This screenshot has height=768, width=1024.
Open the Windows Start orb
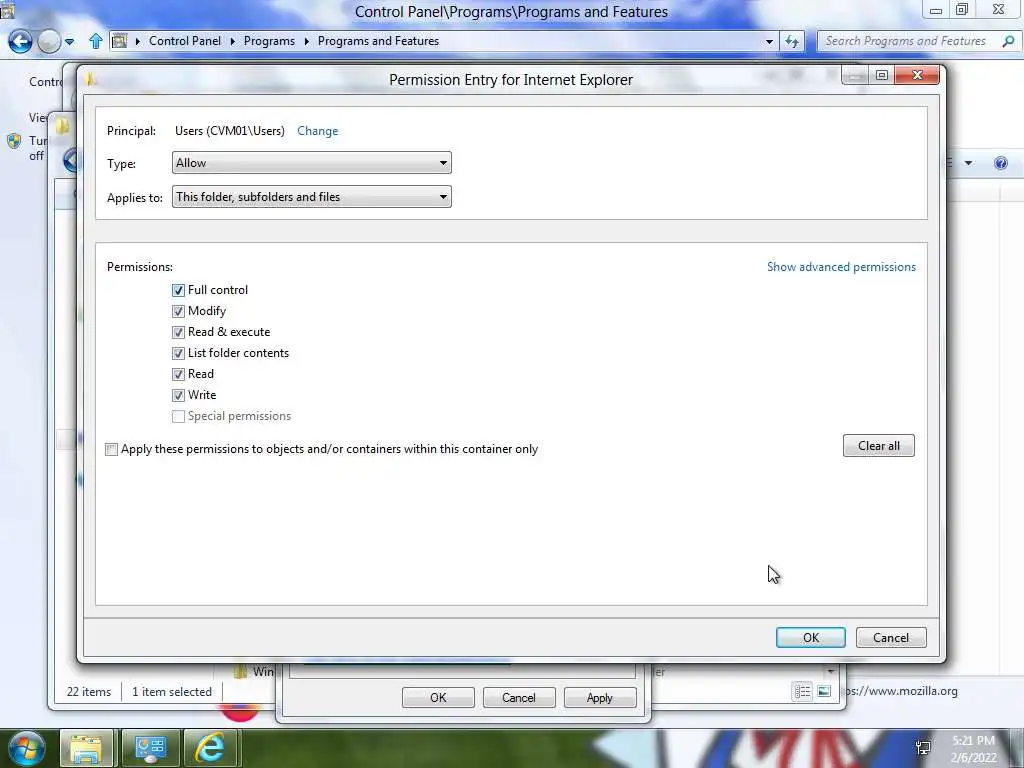[25, 749]
